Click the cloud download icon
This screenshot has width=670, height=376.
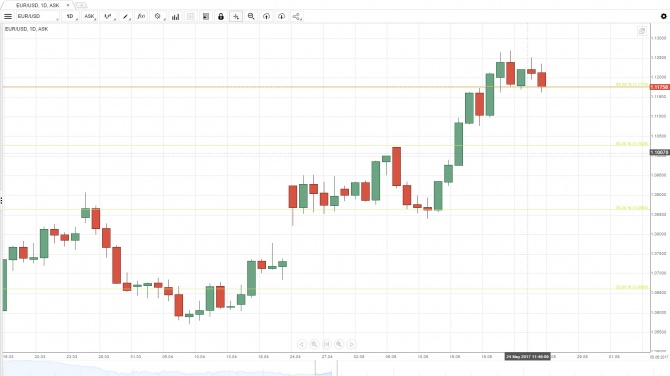[281, 16]
